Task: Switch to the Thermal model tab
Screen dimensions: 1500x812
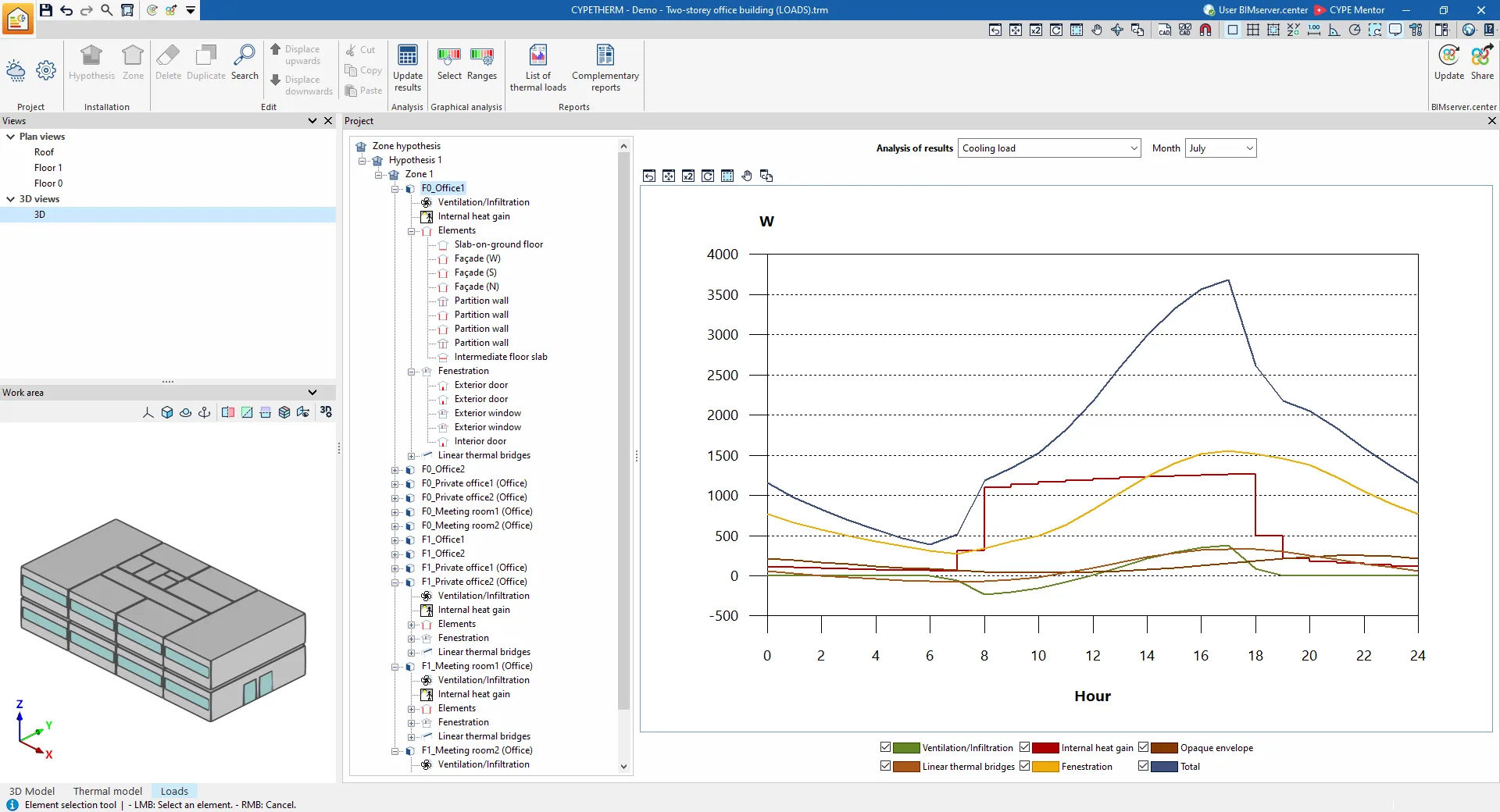Action: click(x=108, y=791)
